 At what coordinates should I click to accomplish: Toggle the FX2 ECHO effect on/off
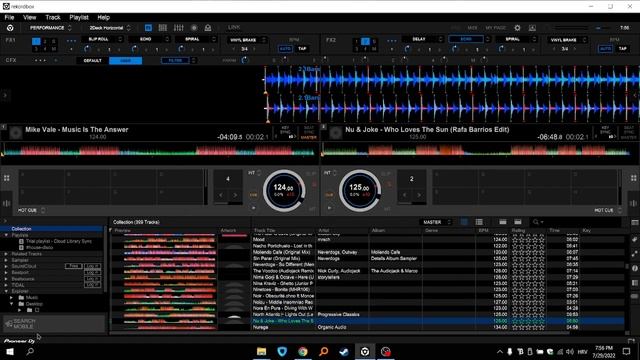[x=466, y=39]
